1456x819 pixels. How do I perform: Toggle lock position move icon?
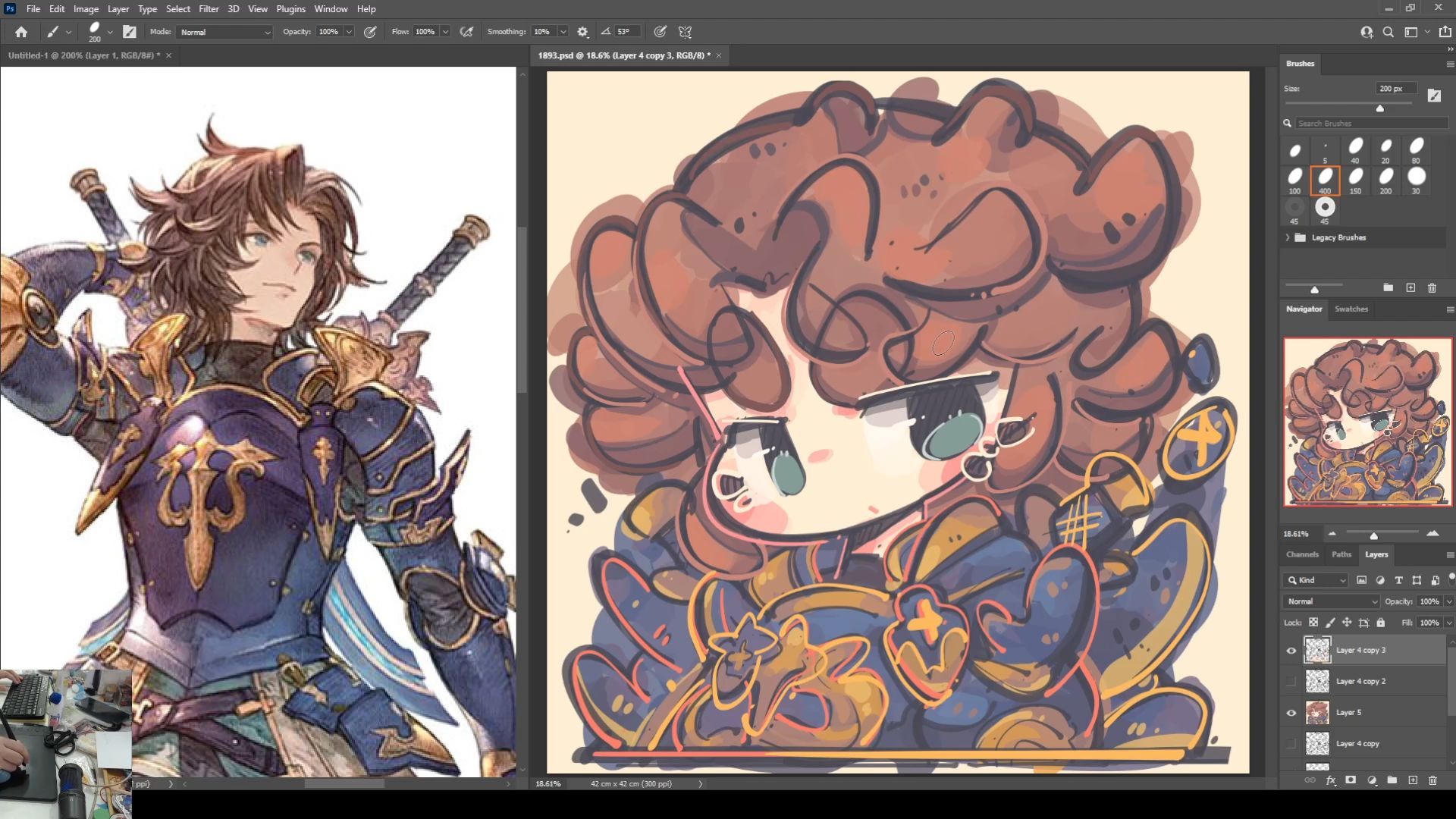(x=1347, y=623)
